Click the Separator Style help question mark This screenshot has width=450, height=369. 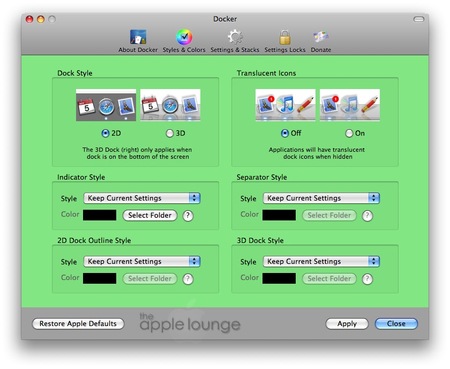pyautogui.click(x=367, y=216)
